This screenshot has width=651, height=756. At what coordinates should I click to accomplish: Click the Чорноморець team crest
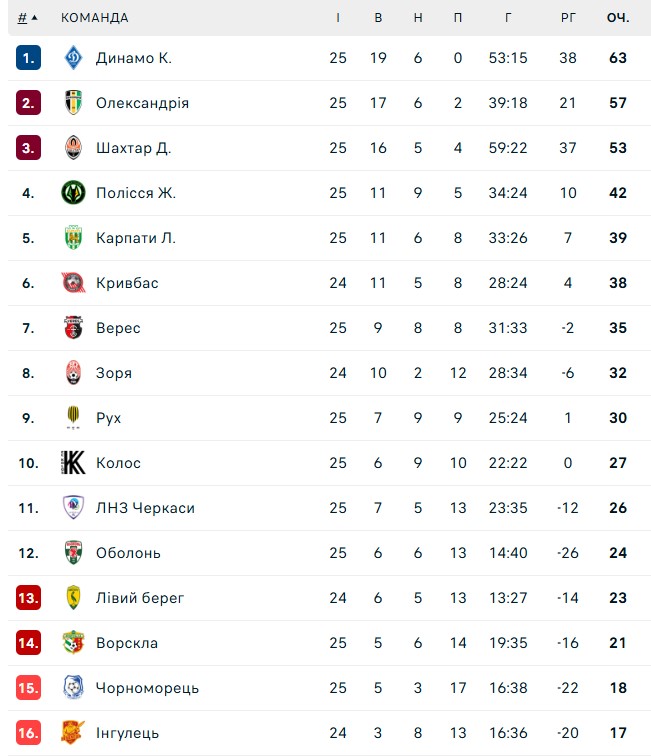tap(73, 688)
